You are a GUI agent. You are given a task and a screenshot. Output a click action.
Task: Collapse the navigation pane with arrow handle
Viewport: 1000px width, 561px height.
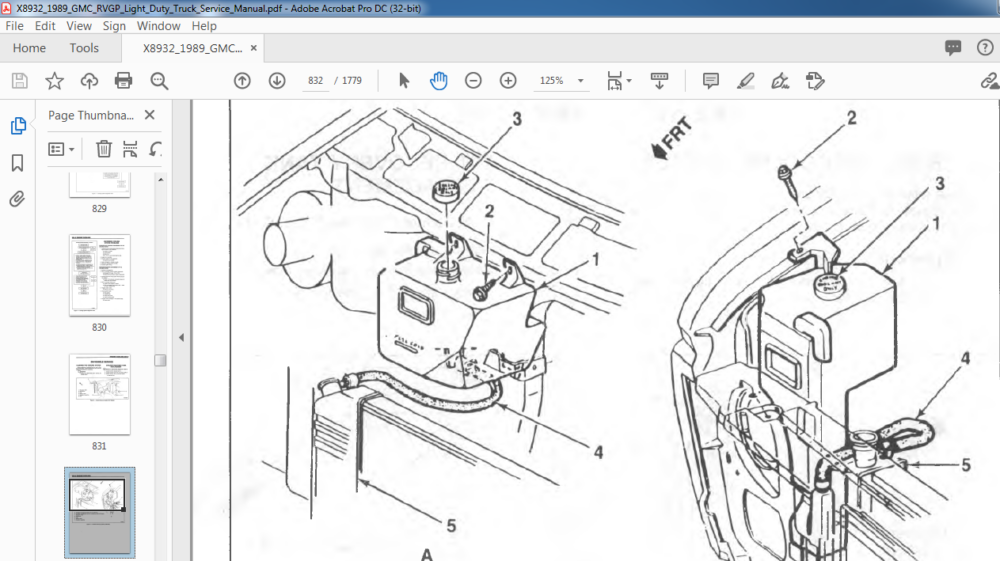point(182,338)
